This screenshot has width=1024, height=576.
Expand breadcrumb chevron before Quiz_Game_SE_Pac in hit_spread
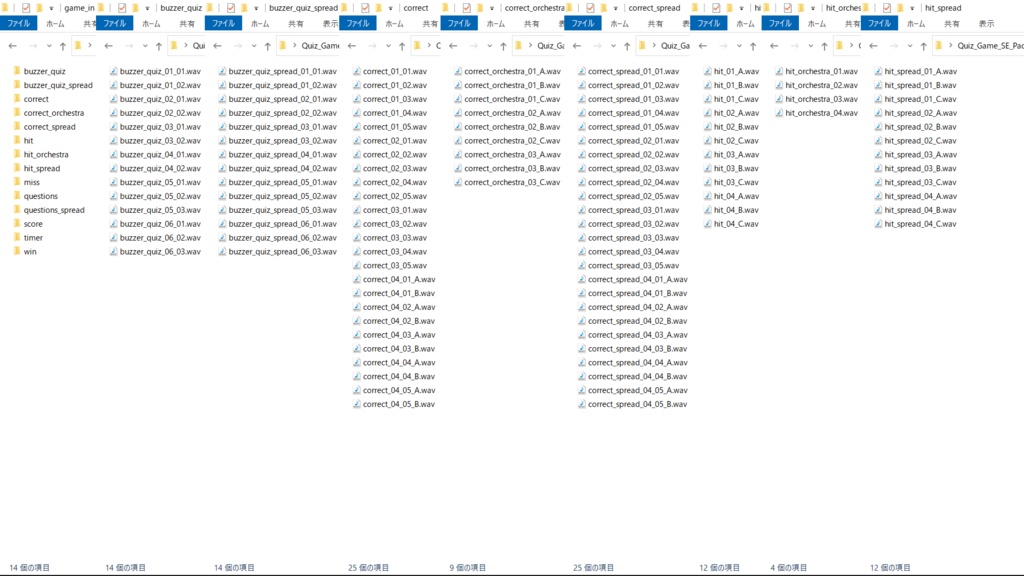tap(950, 46)
